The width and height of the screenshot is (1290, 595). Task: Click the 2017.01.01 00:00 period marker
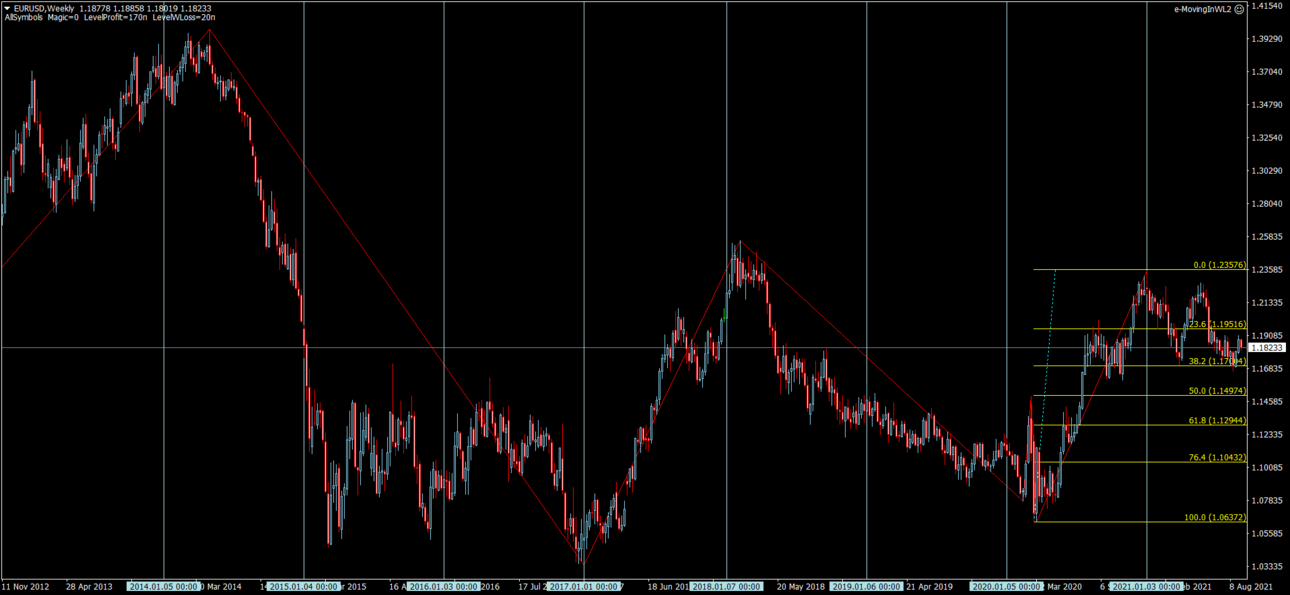point(584,586)
